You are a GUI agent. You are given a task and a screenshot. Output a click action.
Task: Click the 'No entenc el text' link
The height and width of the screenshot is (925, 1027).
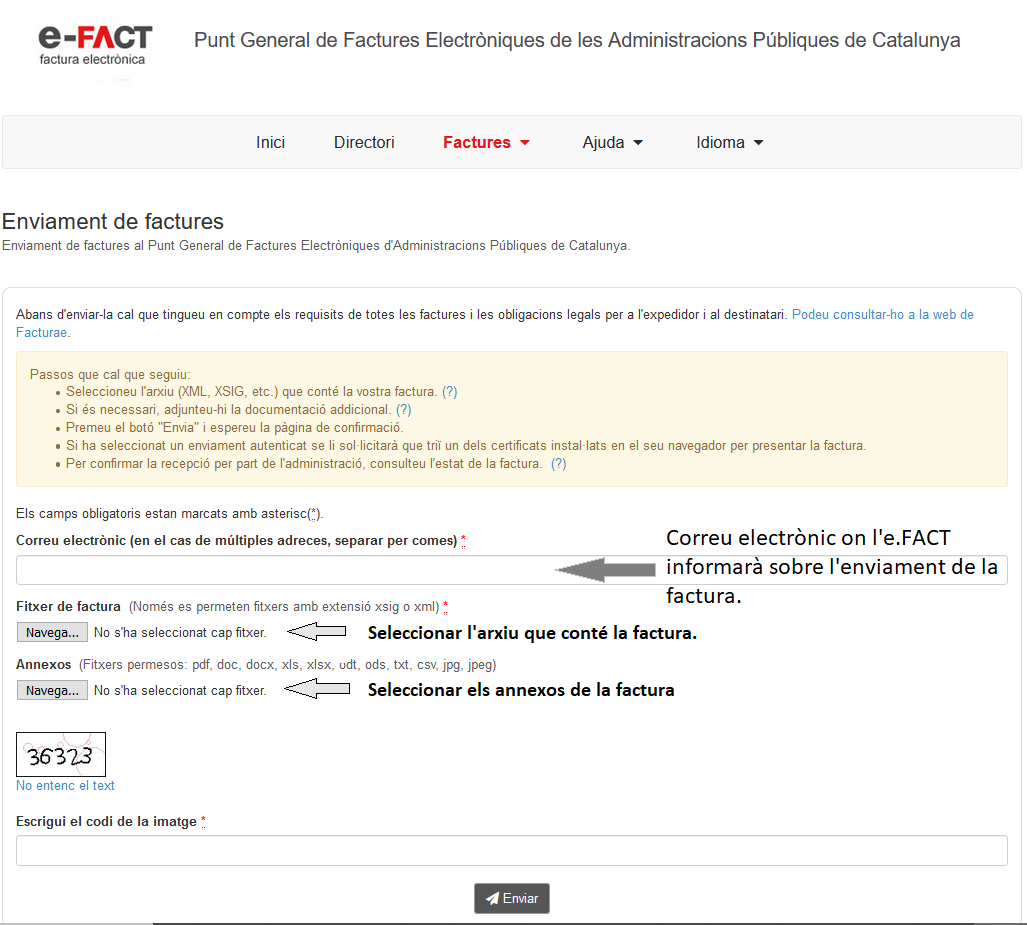65,786
